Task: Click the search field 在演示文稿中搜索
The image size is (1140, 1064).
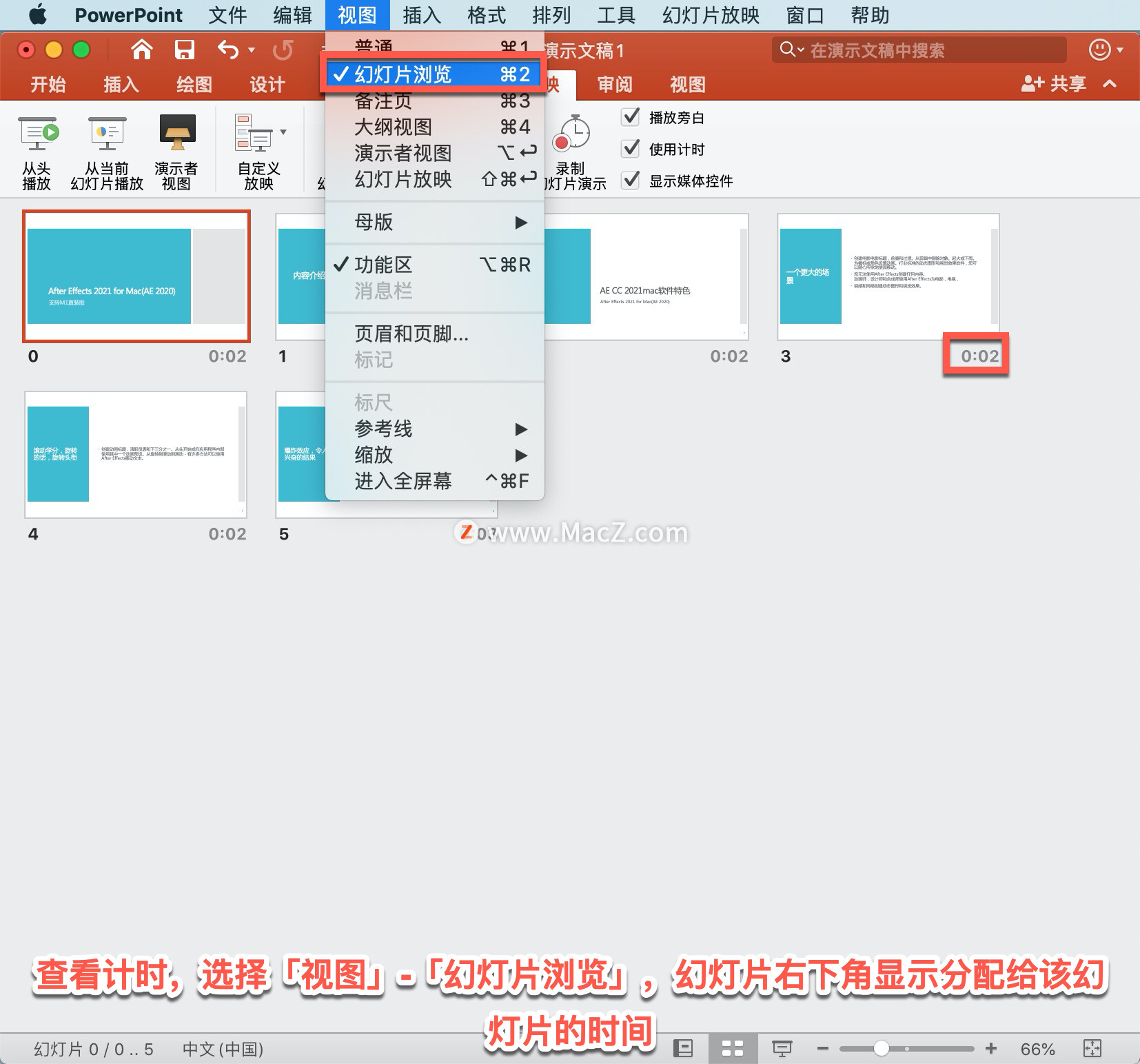Action: click(919, 50)
